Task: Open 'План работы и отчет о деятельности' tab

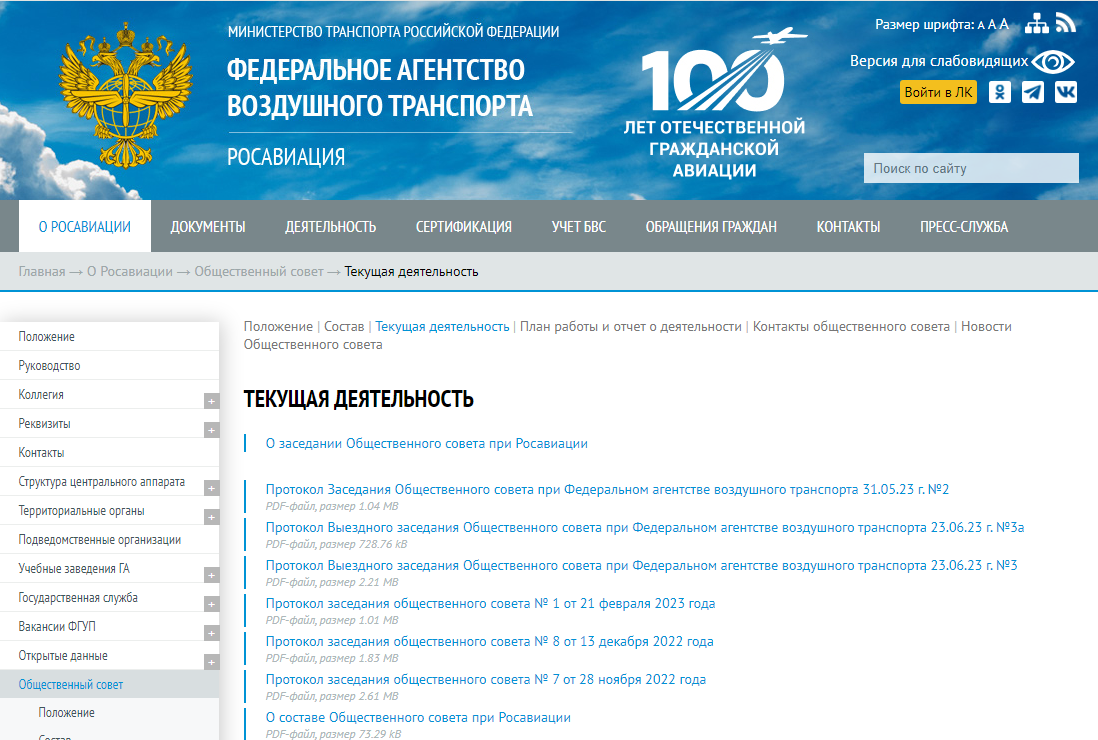Action: pyautogui.click(x=630, y=326)
